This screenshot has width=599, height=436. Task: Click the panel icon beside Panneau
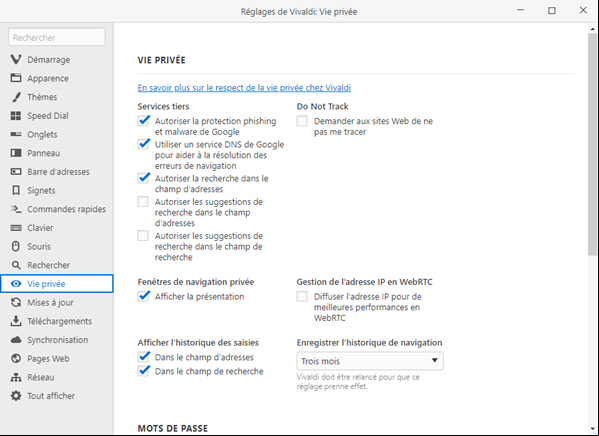pos(16,153)
